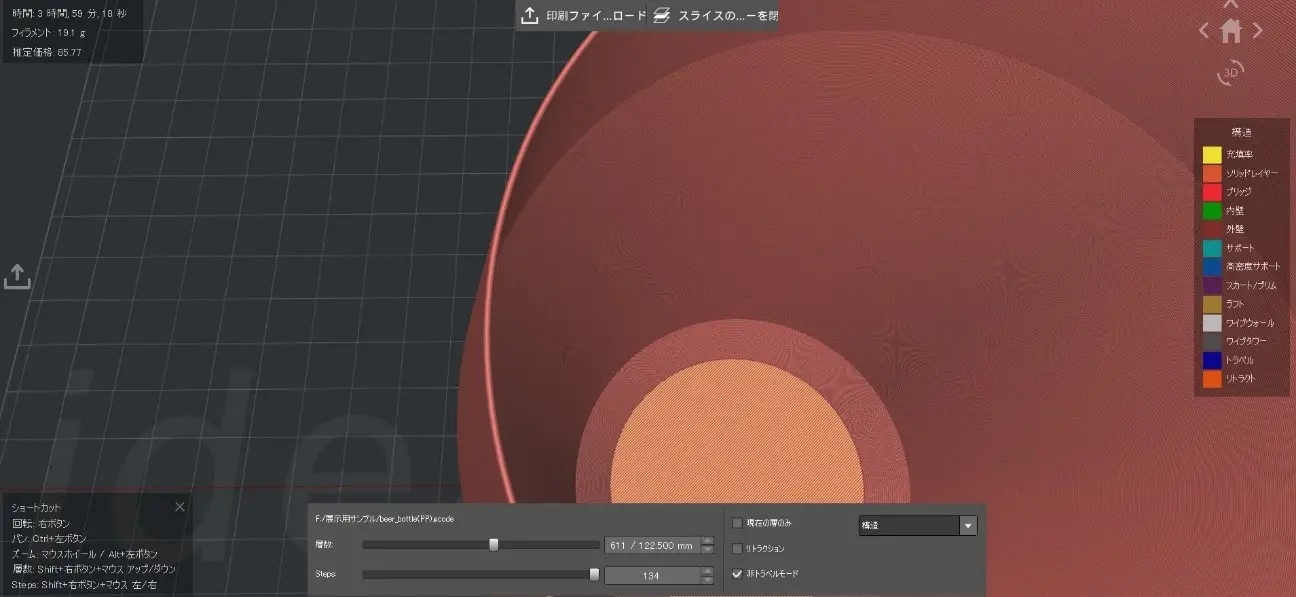The width and height of the screenshot is (1296, 597).
Task: Enable the リトラクション checkbox
Action: point(738,549)
